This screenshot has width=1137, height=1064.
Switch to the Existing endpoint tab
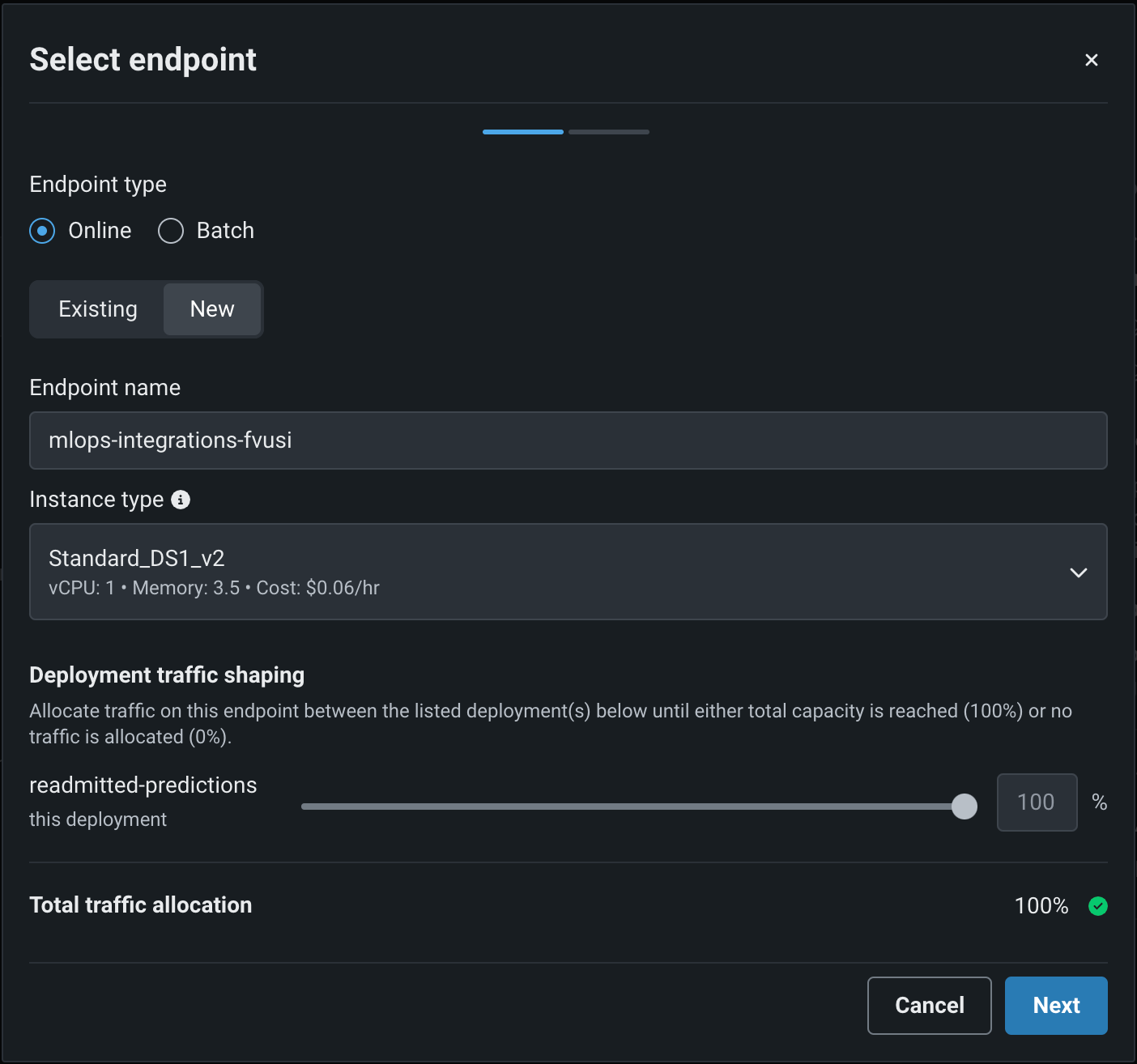point(98,309)
